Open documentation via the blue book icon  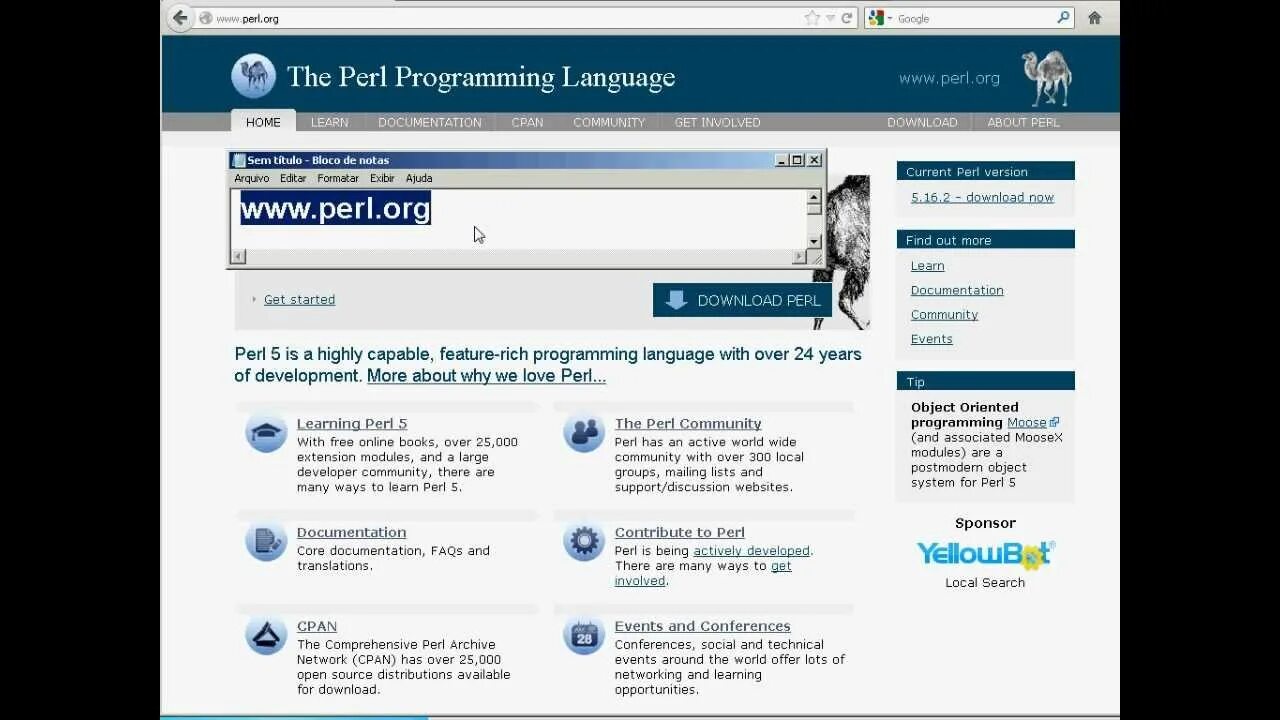(x=265, y=540)
